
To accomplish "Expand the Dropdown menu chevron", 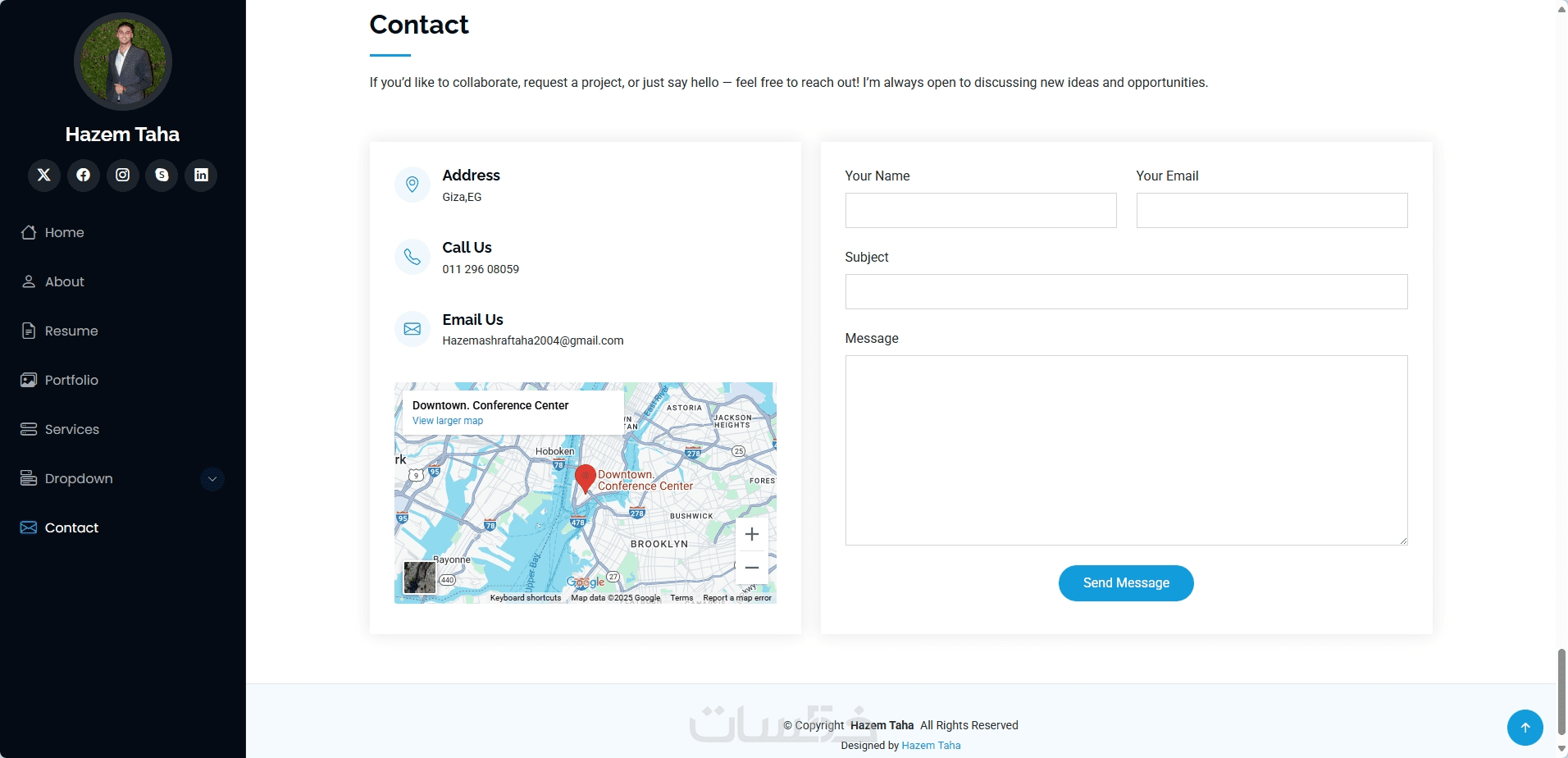I will (212, 479).
